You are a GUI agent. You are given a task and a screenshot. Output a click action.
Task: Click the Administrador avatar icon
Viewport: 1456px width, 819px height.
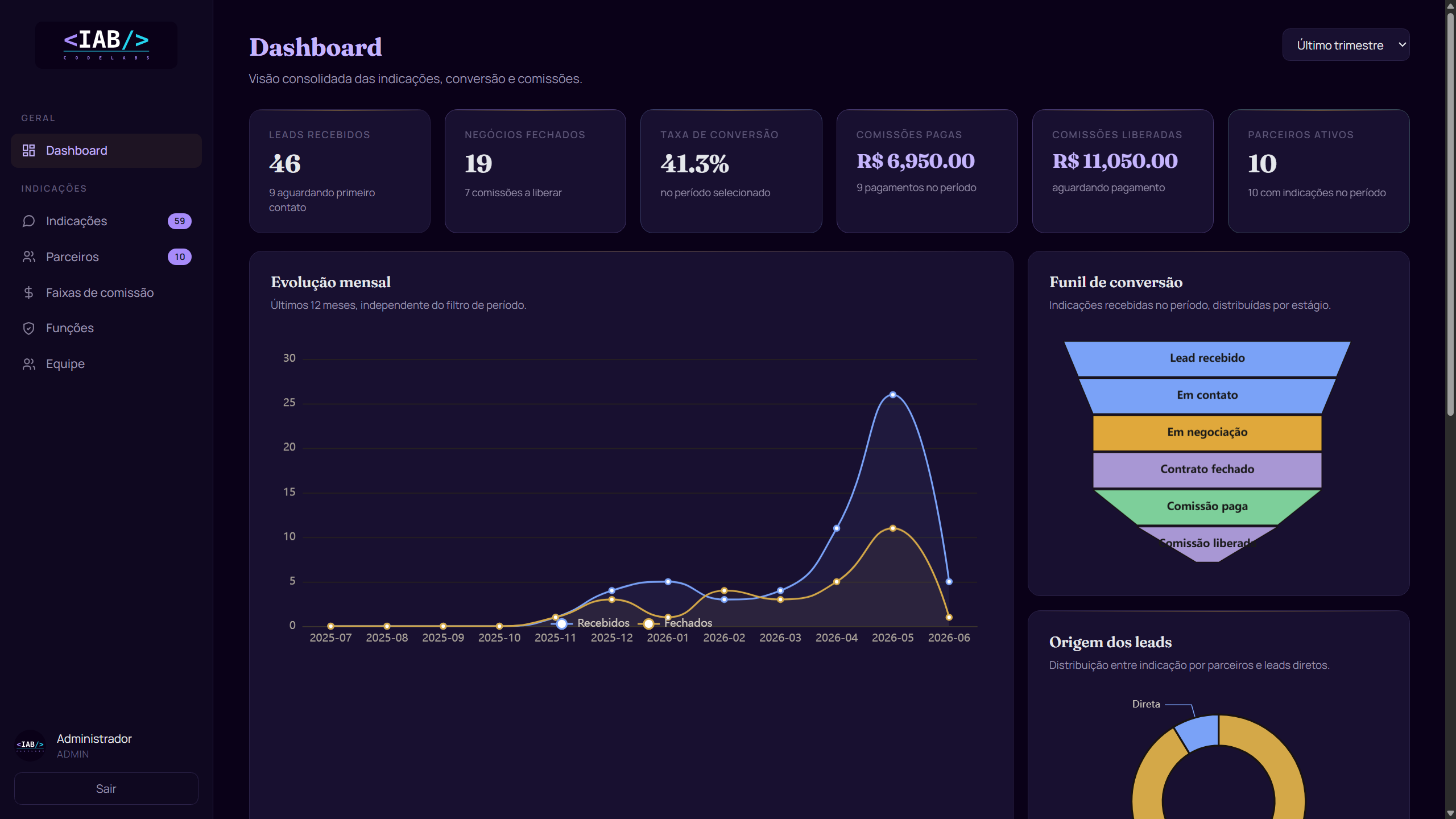click(30, 745)
